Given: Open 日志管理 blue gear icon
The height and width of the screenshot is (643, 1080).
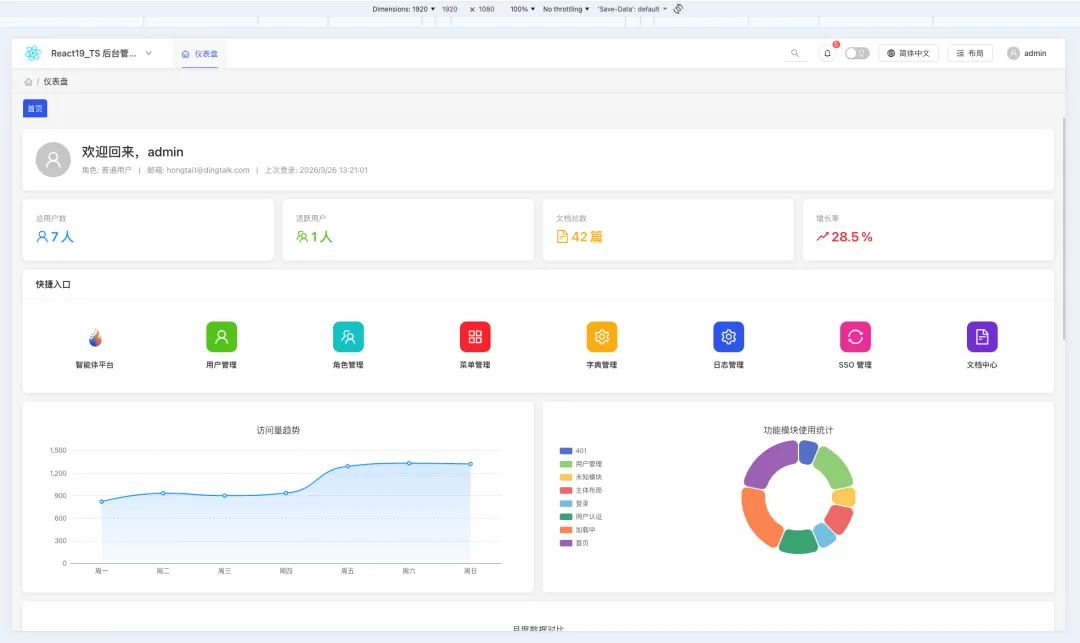Looking at the screenshot, I should pos(729,337).
